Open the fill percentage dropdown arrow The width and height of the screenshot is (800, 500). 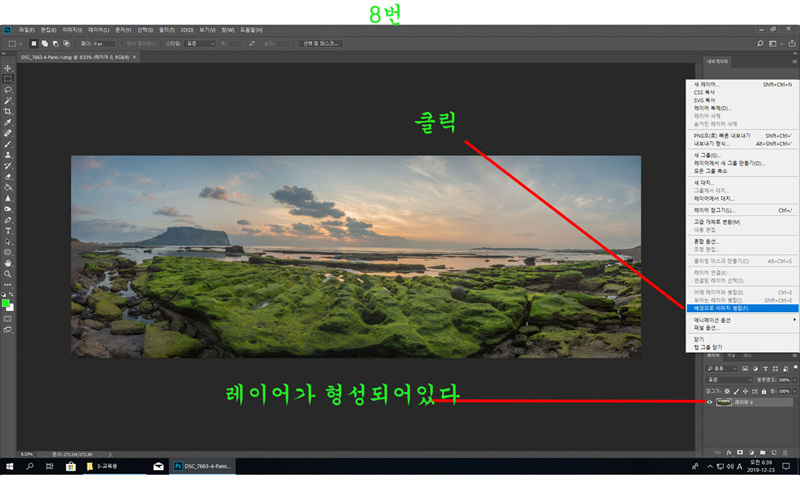pyautogui.click(x=794, y=391)
